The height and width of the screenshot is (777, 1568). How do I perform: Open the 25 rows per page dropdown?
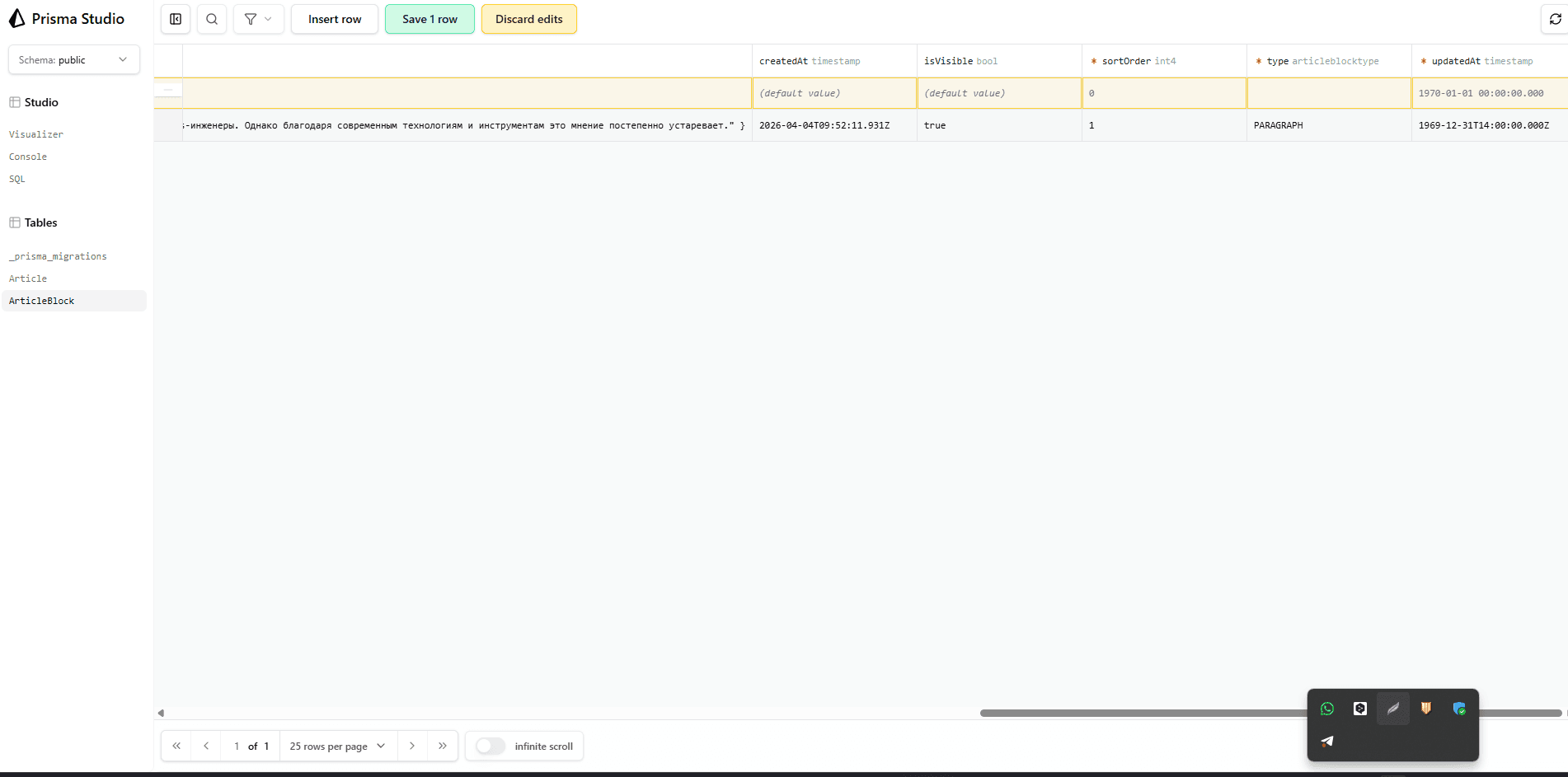336,746
